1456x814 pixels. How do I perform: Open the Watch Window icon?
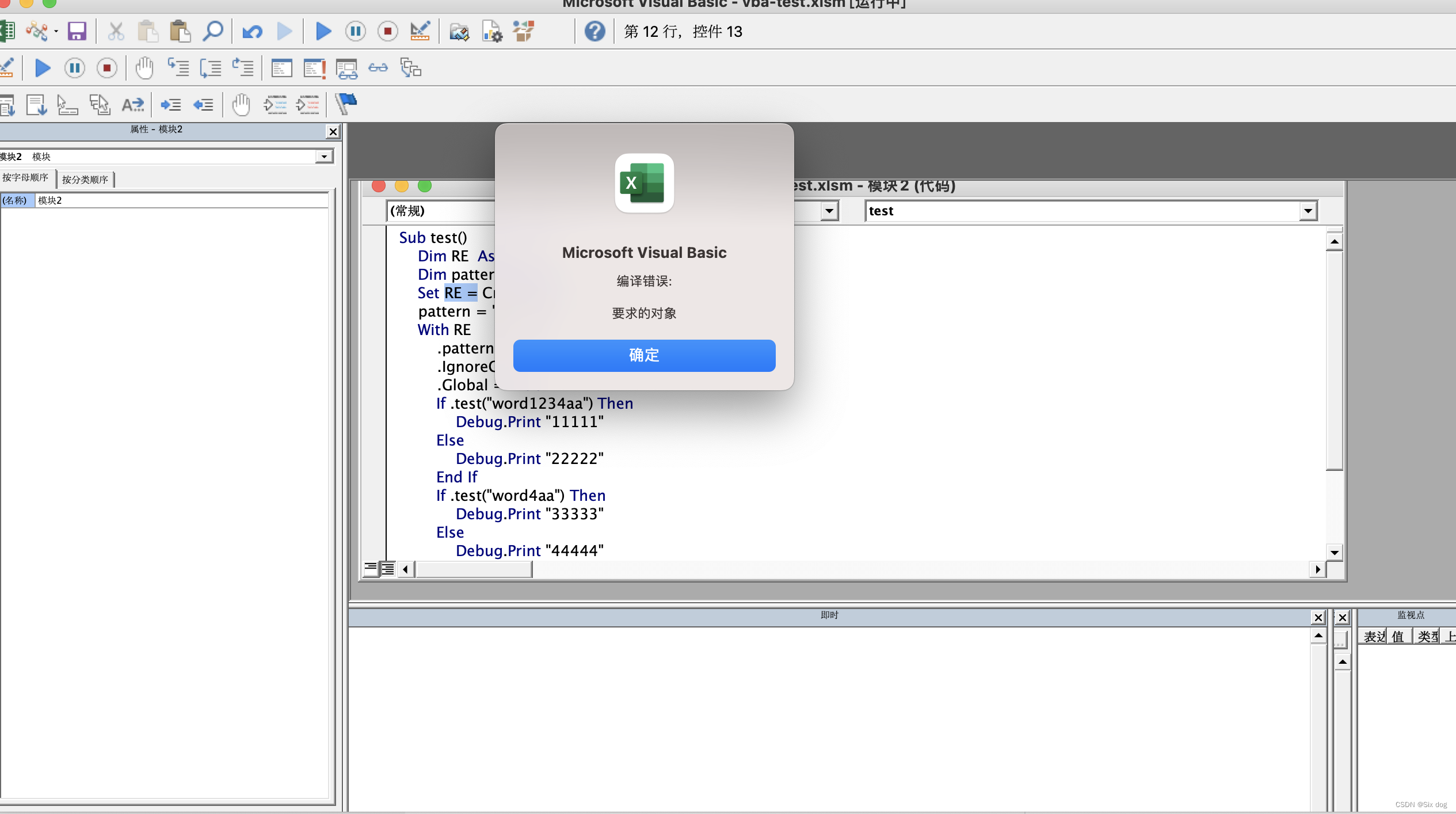(x=346, y=69)
